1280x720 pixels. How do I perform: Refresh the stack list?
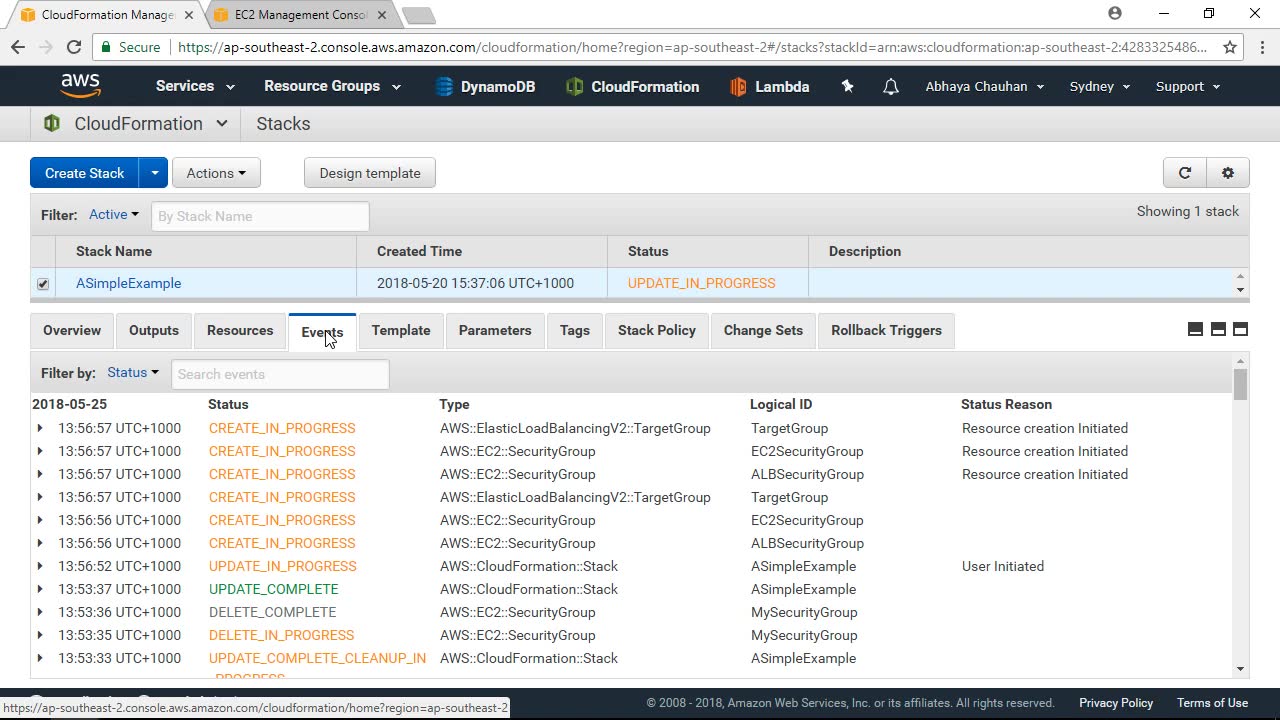(x=1185, y=173)
